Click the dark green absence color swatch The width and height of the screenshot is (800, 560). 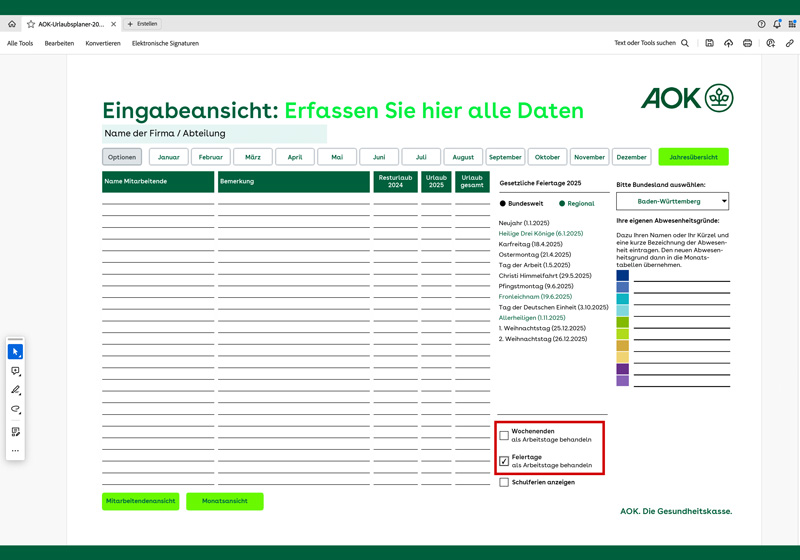tap(622, 322)
